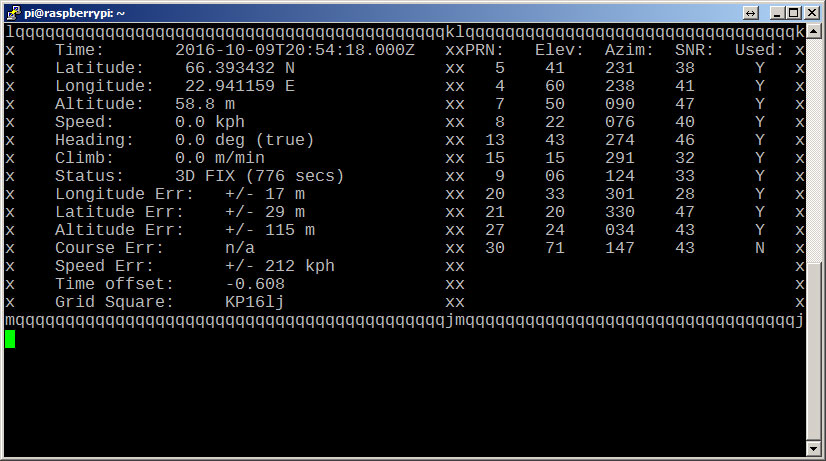The height and width of the screenshot is (461, 826).
Task: Click the Altitude value 58.8 m
Action: (205, 104)
